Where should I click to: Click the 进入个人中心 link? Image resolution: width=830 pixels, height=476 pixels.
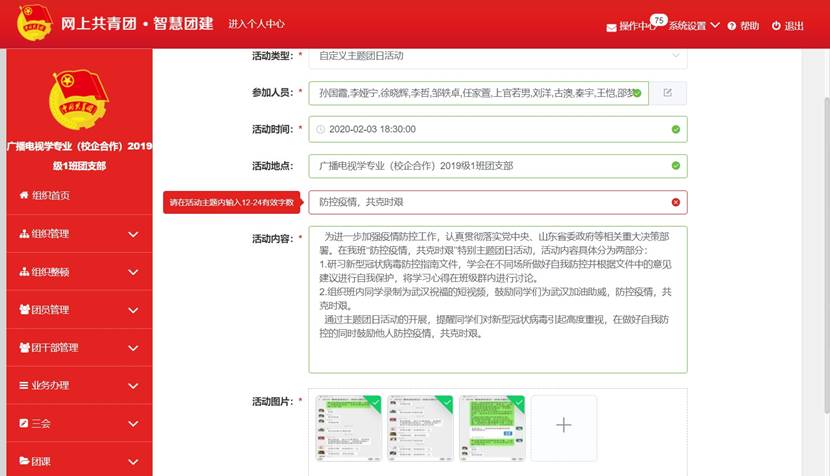click(x=257, y=24)
